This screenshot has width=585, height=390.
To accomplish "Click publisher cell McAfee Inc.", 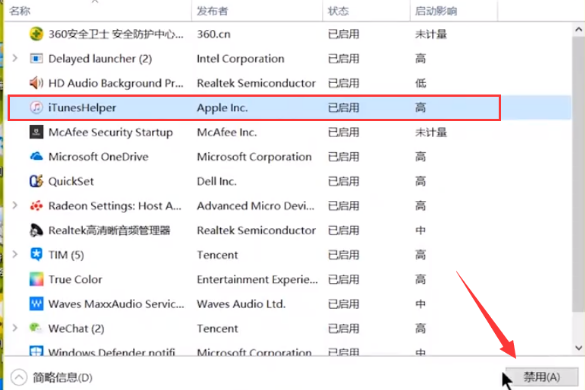I will point(226,132).
